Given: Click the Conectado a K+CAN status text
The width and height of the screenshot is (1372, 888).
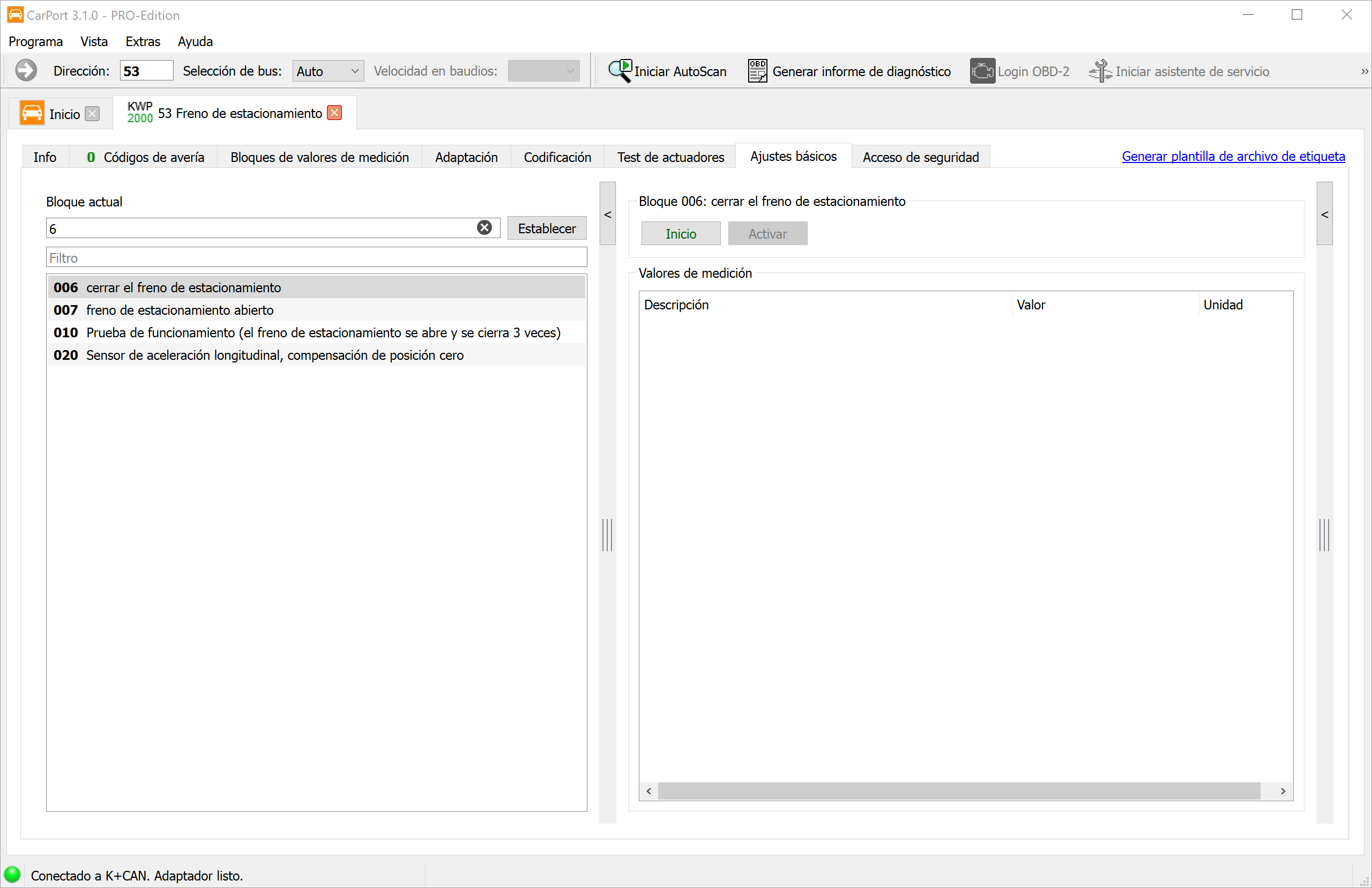Looking at the screenshot, I should pos(137,875).
